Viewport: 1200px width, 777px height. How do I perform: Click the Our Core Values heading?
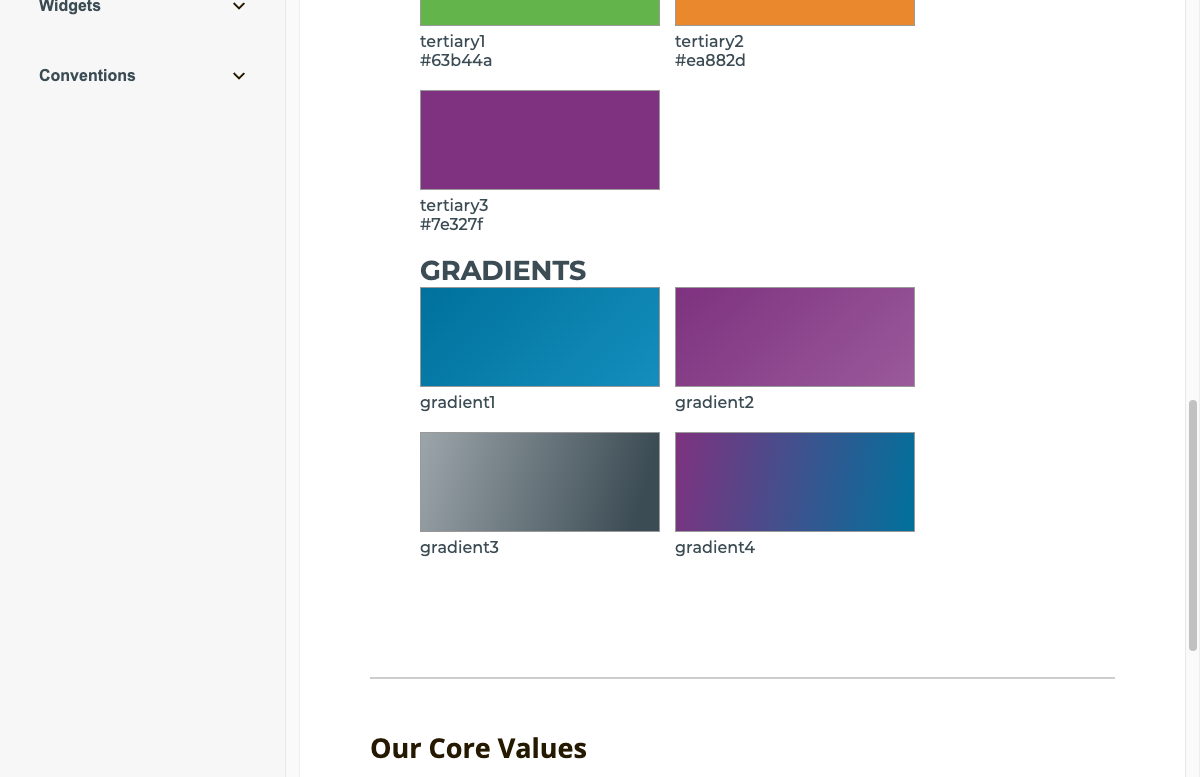click(x=478, y=747)
